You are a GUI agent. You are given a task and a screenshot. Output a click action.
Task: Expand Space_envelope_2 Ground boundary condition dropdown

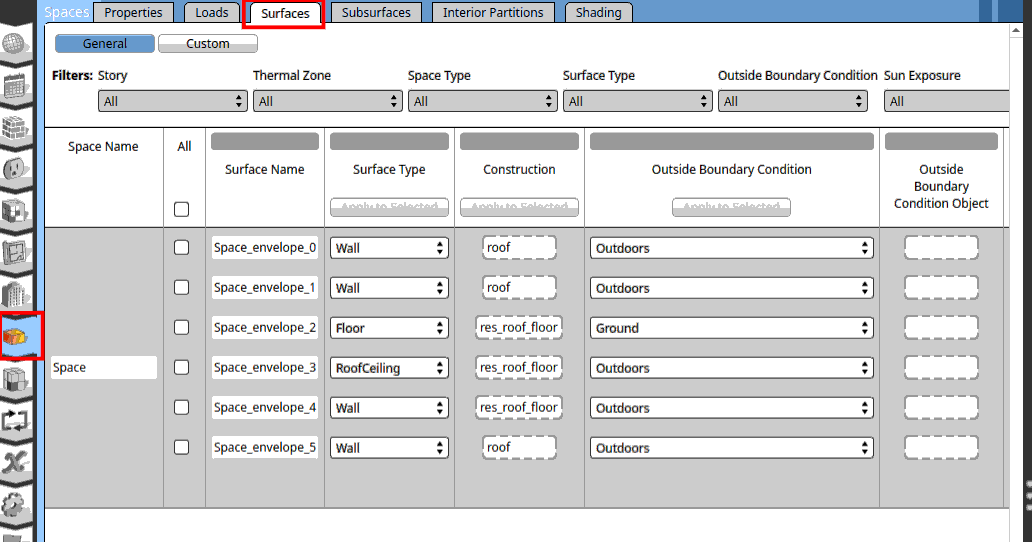[731, 328]
